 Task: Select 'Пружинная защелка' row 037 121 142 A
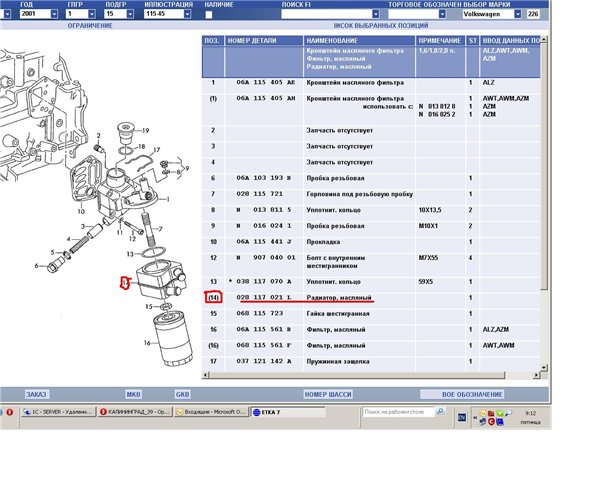[371, 361]
